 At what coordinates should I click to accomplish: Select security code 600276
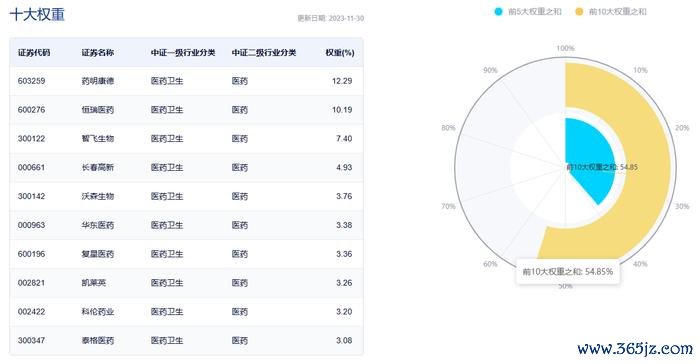coord(31,109)
